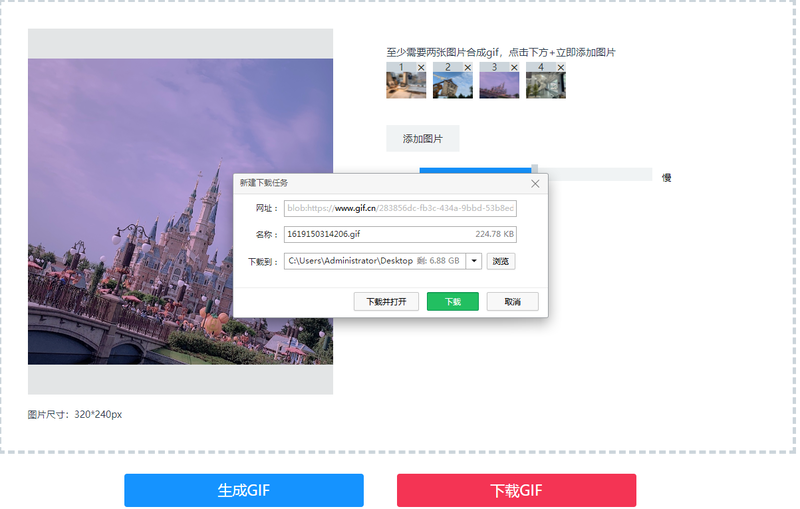The width and height of the screenshot is (800, 509).
Task: Click the 224.78 KB file size text
Action: click(x=494, y=234)
